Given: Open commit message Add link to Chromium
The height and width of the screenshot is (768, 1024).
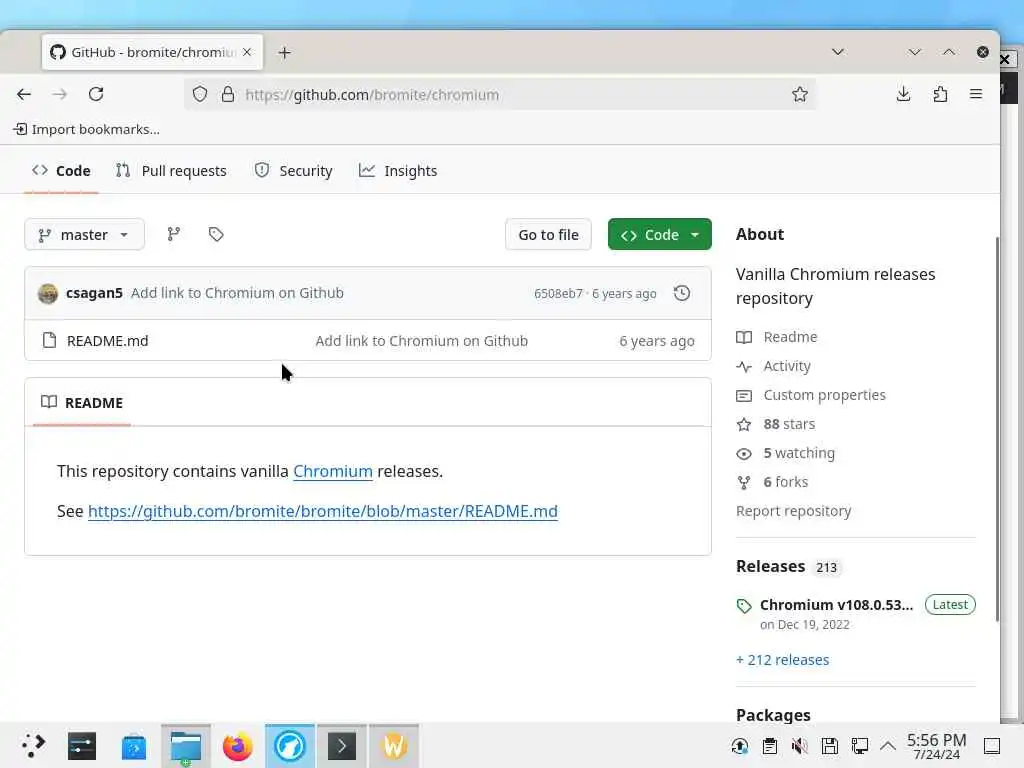Looking at the screenshot, I should click(x=237, y=293).
